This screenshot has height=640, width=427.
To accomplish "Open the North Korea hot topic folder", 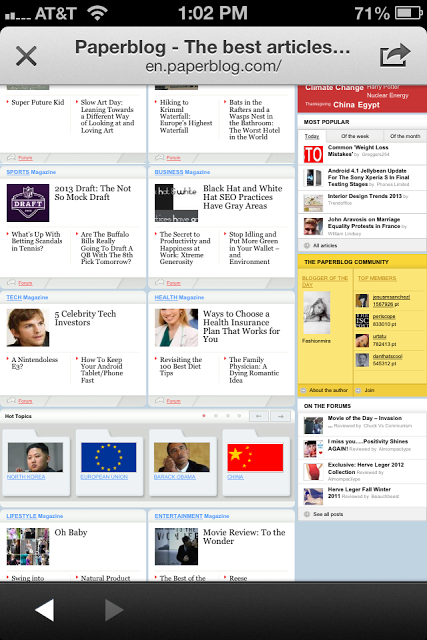I will pyautogui.click(x=36, y=461).
